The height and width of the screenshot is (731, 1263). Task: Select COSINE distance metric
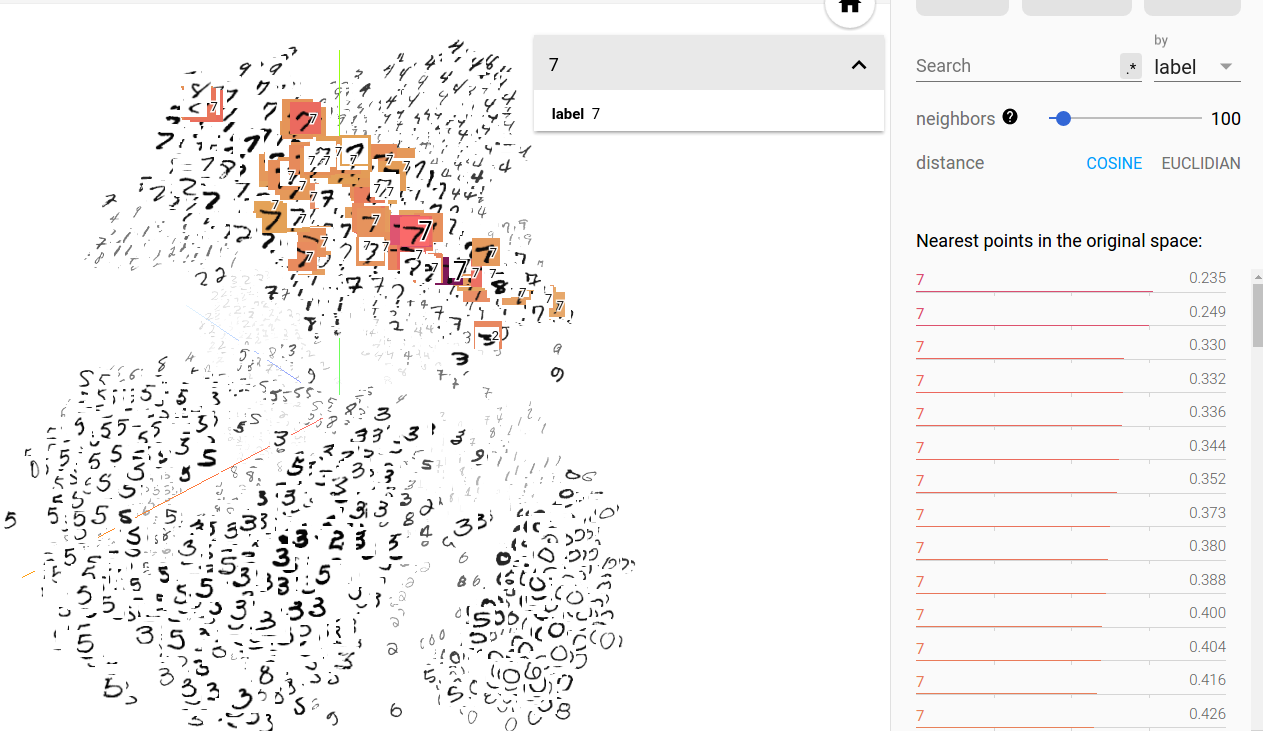coord(1114,163)
